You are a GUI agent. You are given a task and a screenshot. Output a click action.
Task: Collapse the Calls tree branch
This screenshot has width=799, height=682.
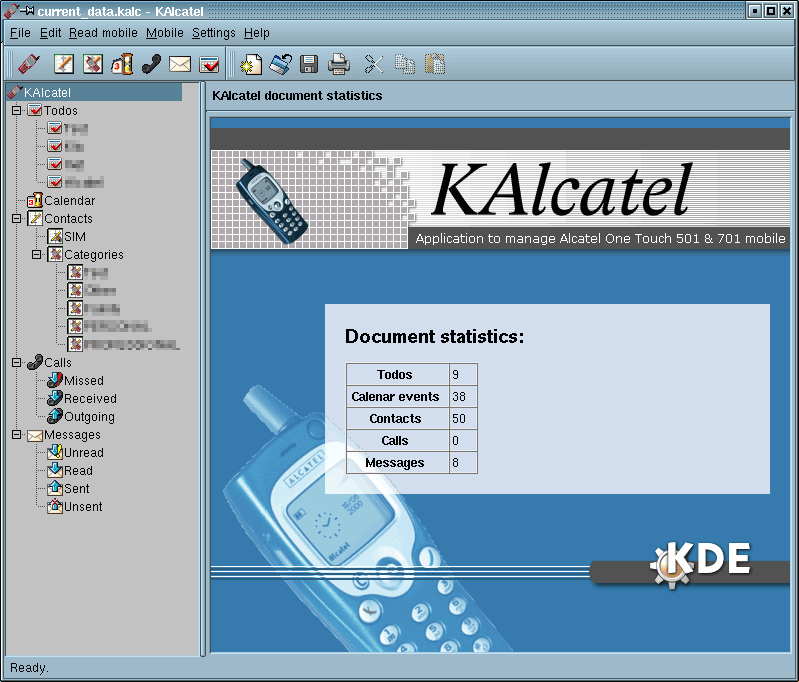tap(17, 362)
